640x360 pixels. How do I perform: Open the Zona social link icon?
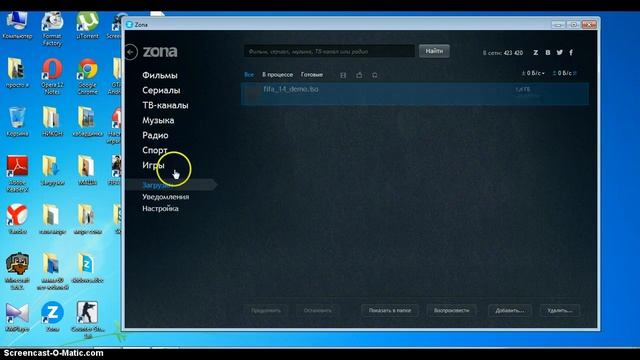click(x=536, y=53)
